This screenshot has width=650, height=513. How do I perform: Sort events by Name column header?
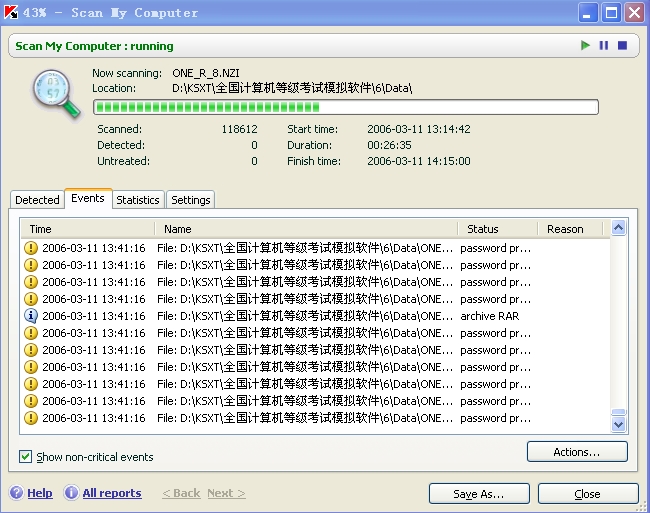point(306,229)
